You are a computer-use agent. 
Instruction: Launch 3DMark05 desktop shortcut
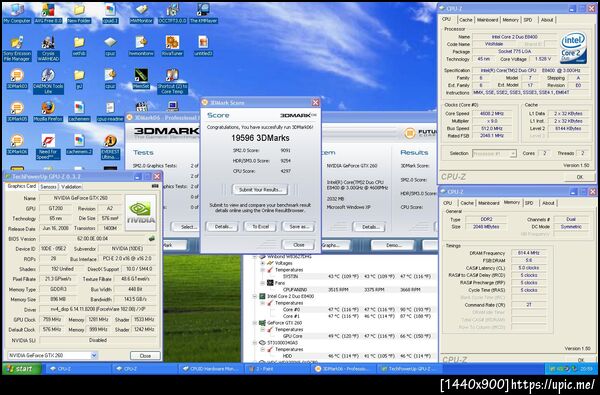coord(17,112)
